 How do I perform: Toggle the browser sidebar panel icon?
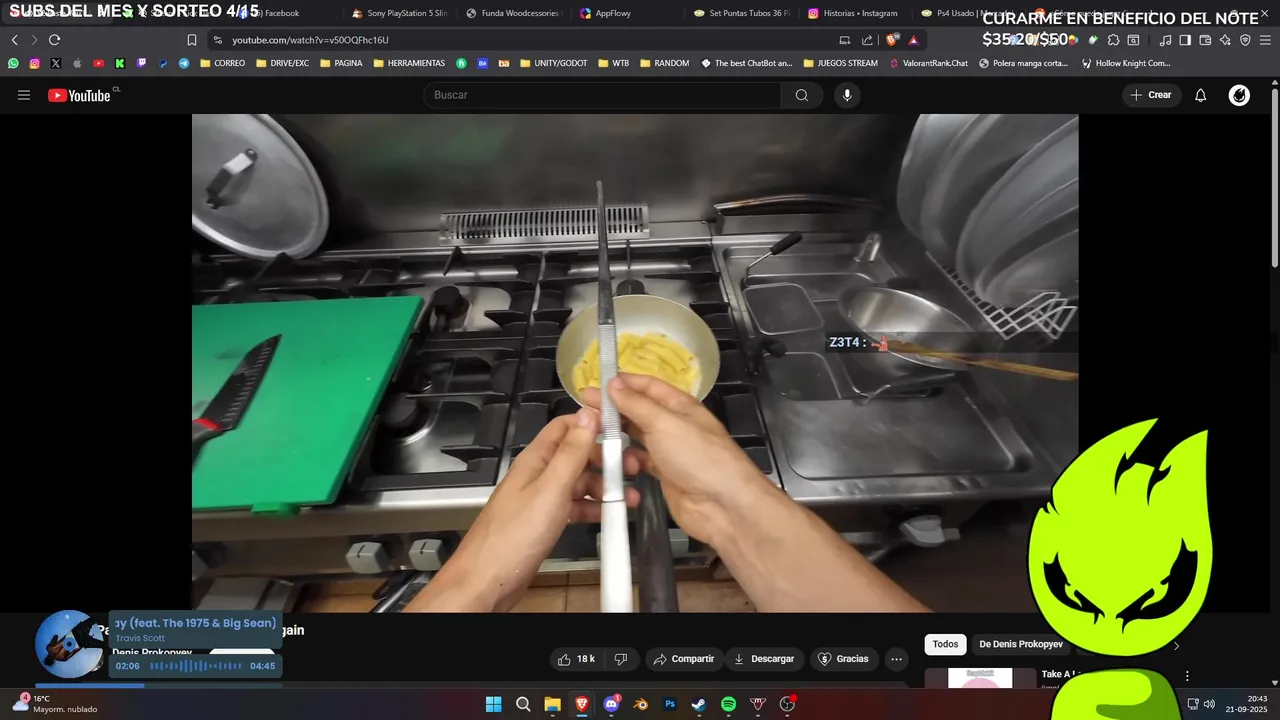click(x=1185, y=40)
